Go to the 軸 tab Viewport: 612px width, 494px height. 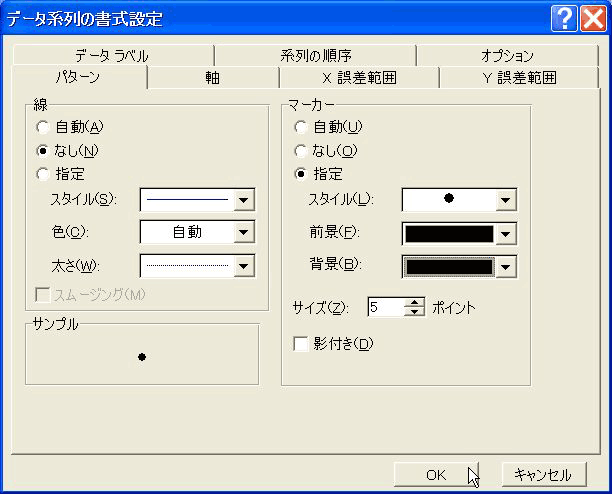(x=213, y=77)
